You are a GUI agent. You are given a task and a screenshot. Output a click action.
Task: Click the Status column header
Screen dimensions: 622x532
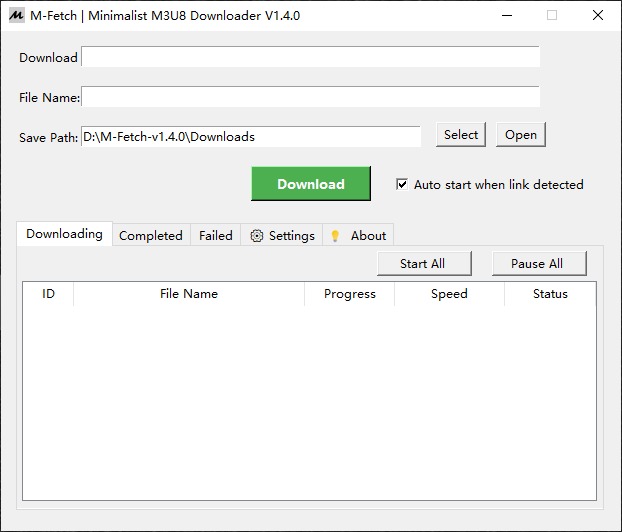[x=550, y=294]
